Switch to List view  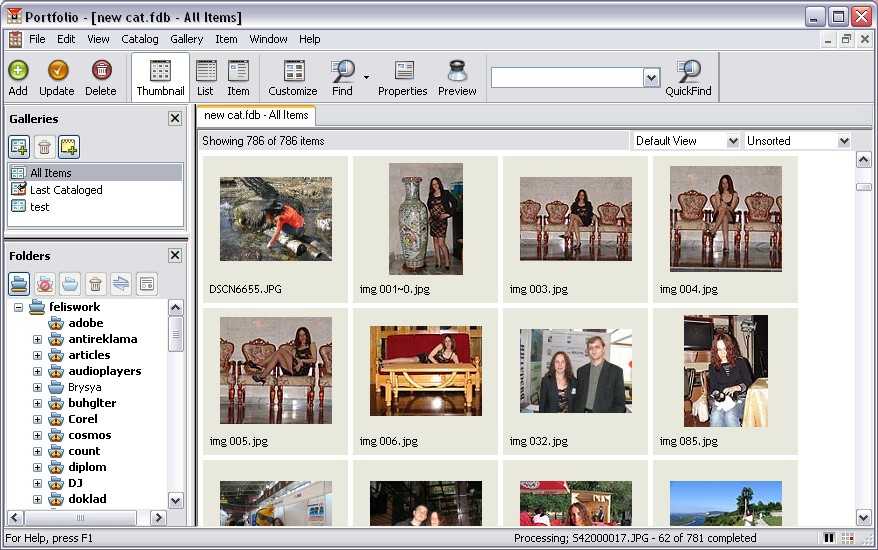pos(205,78)
